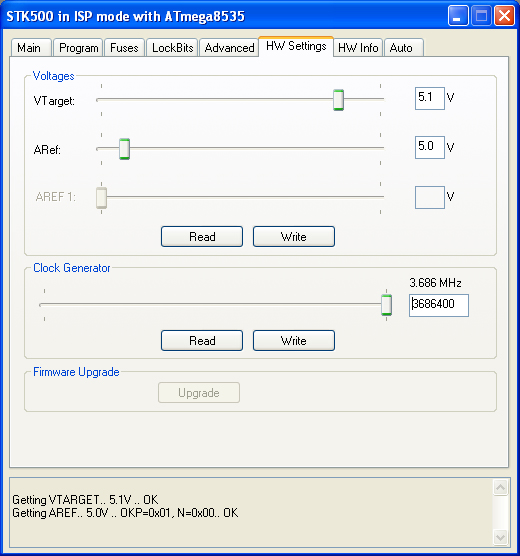The width and height of the screenshot is (520, 556).
Task: Click the ARef slider handle
Action: pyautogui.click(x=124, y=149)
